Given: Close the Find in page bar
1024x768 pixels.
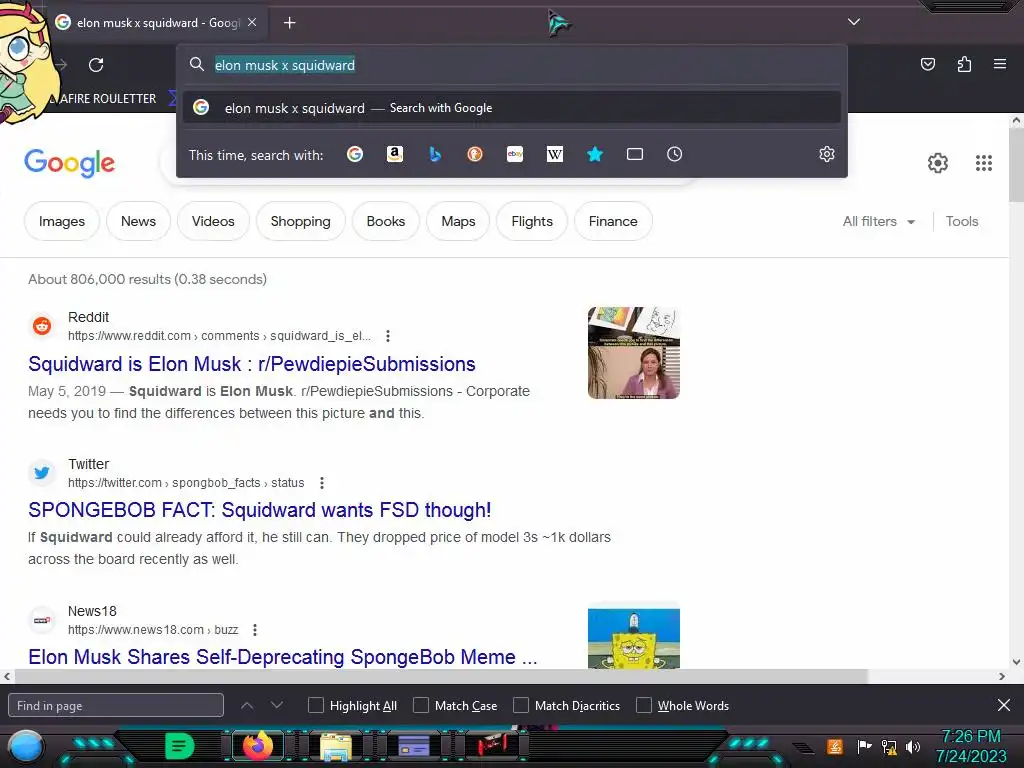Looking at the screenshot, I should tap(1004, 705).
